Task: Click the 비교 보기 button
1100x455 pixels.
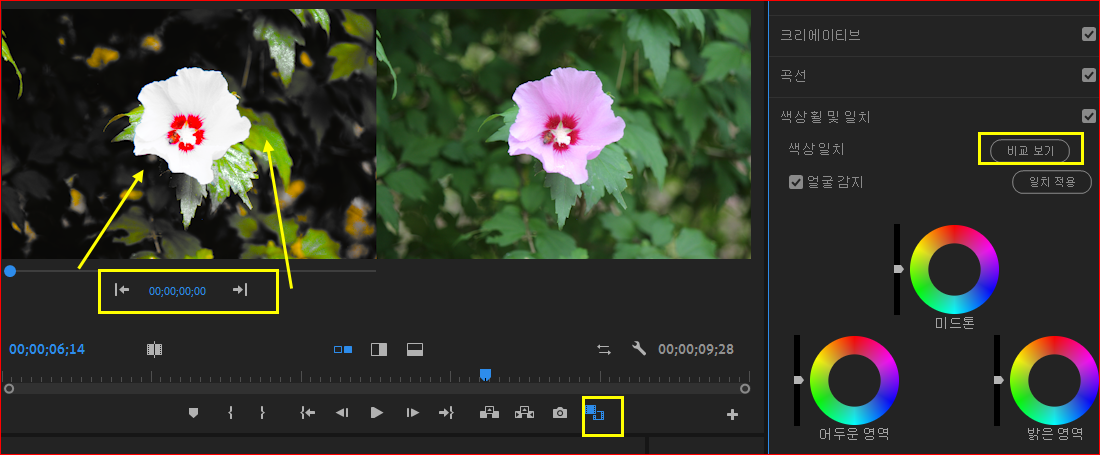Action: [1030, 151]
